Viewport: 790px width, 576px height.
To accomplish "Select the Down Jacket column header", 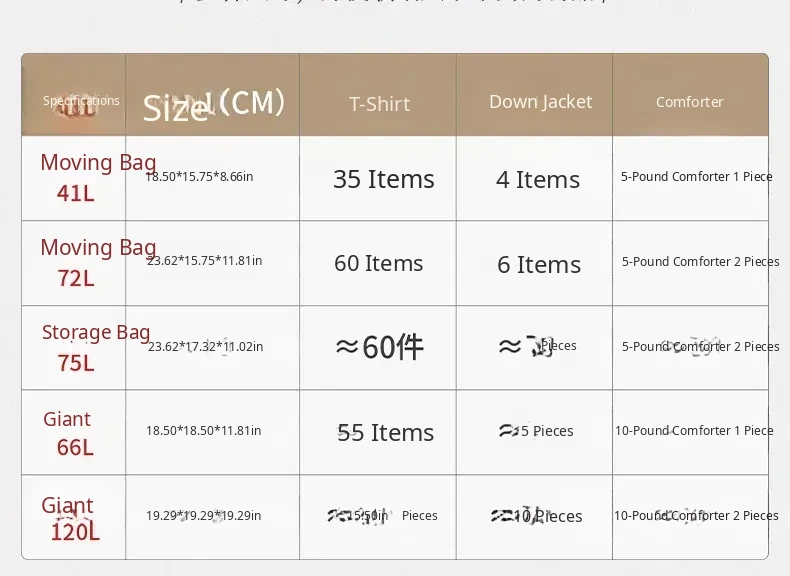I will (x=540, y=102).
